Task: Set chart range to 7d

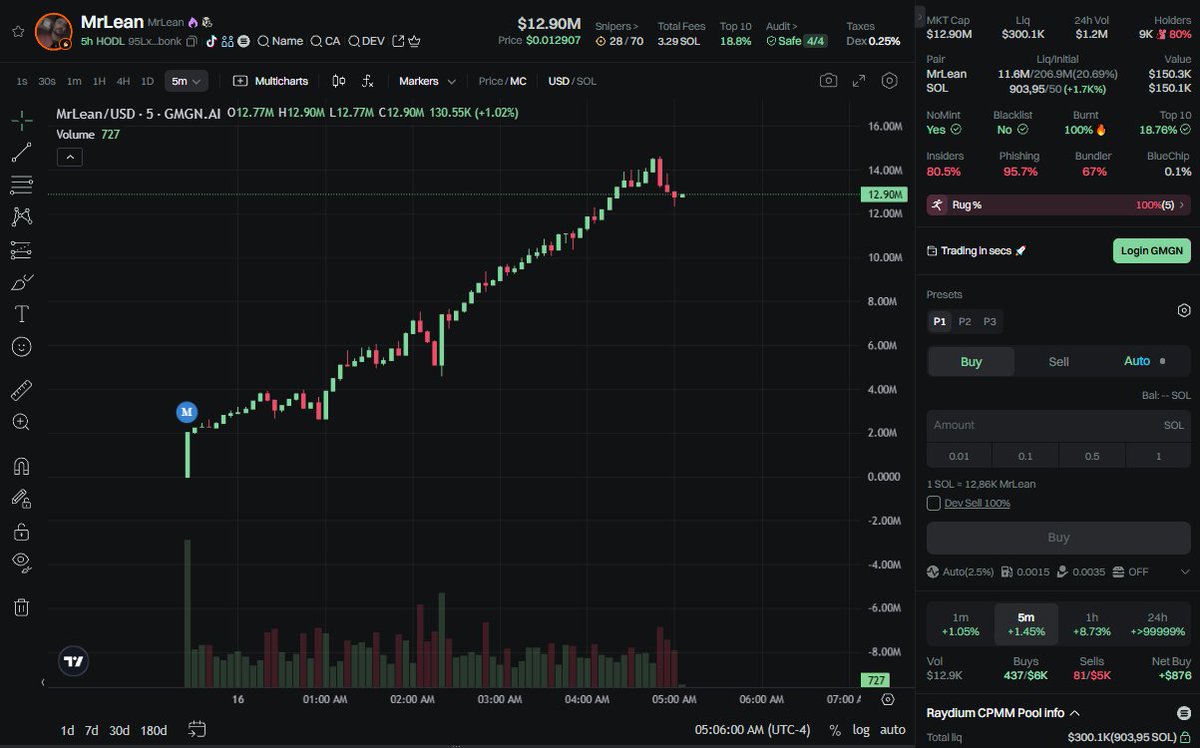Action: (x=92, y=730)
